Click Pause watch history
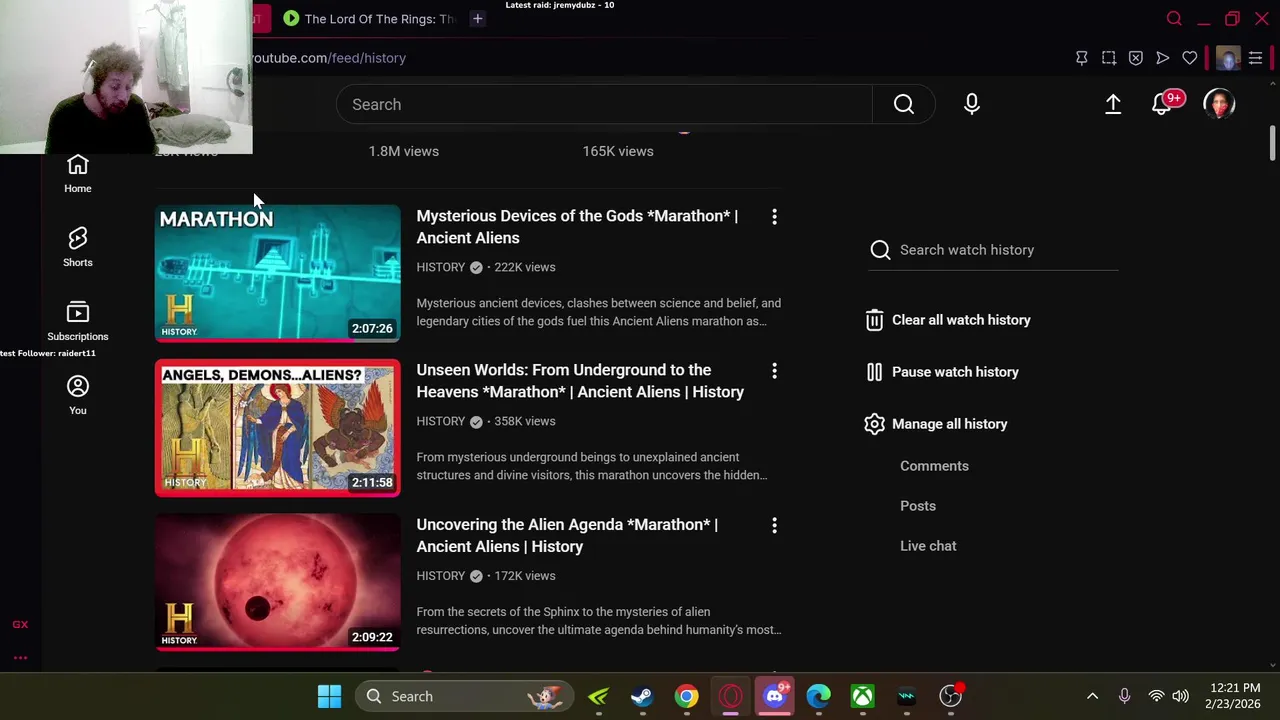The width and height of the screenshot is (1280, 720). (x=942, y=372)
